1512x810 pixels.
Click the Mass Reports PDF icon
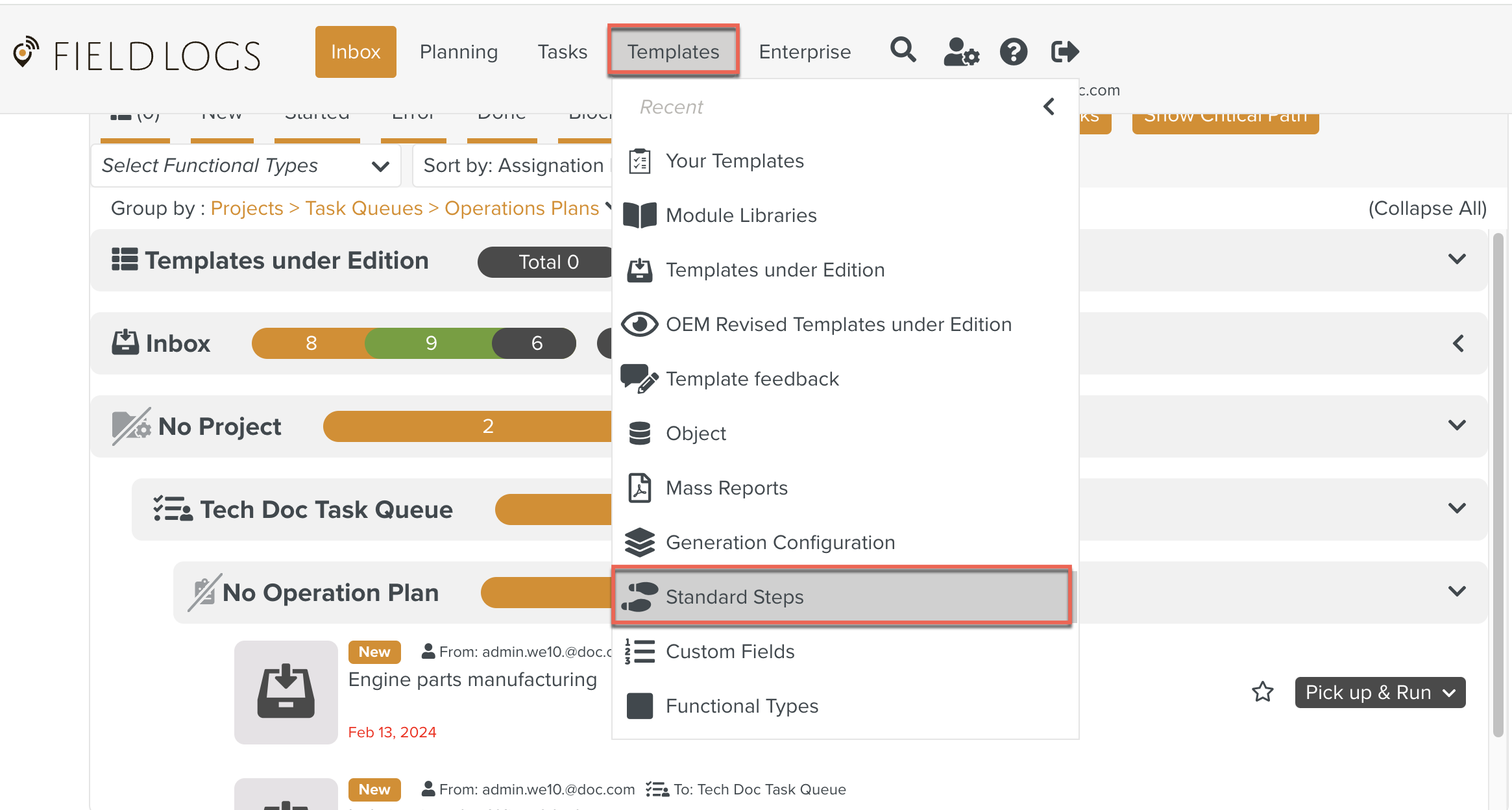pyautogui.click(x=639, y=488)
